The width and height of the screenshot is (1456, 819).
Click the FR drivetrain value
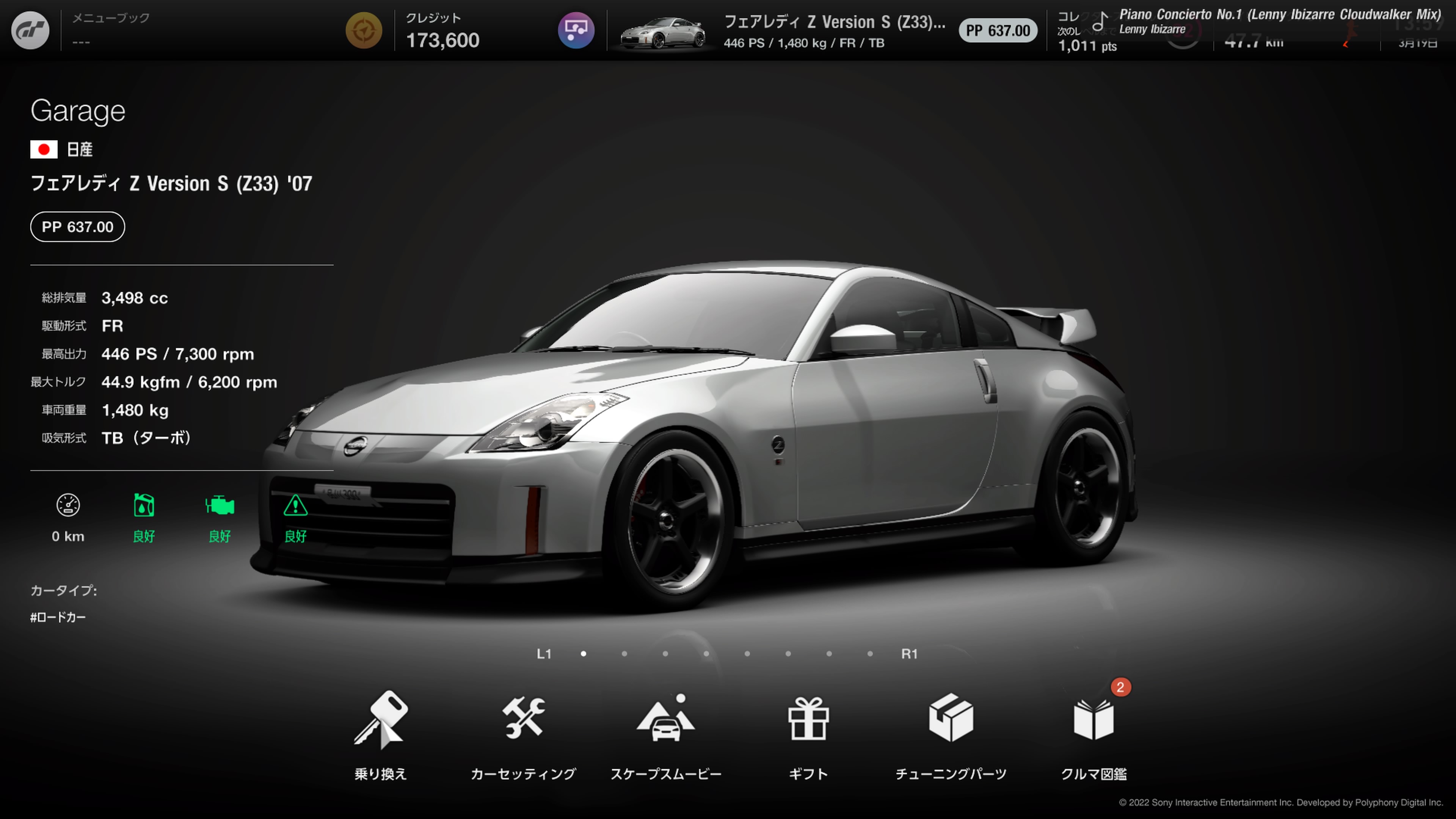(112, 326)
